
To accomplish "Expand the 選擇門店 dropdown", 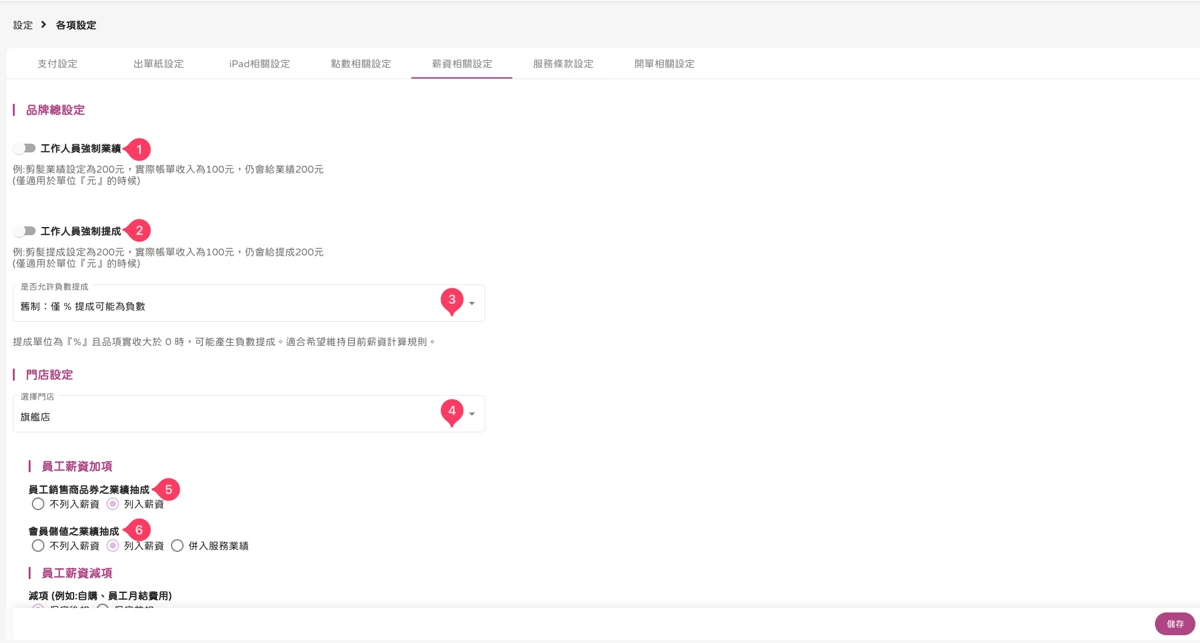I will coord(249,414).
